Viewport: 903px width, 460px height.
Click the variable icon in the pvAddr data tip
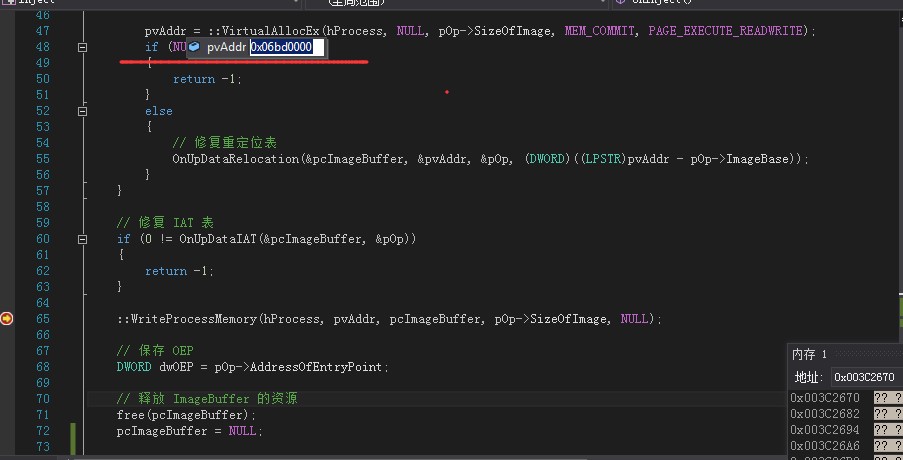pos(194,47)
